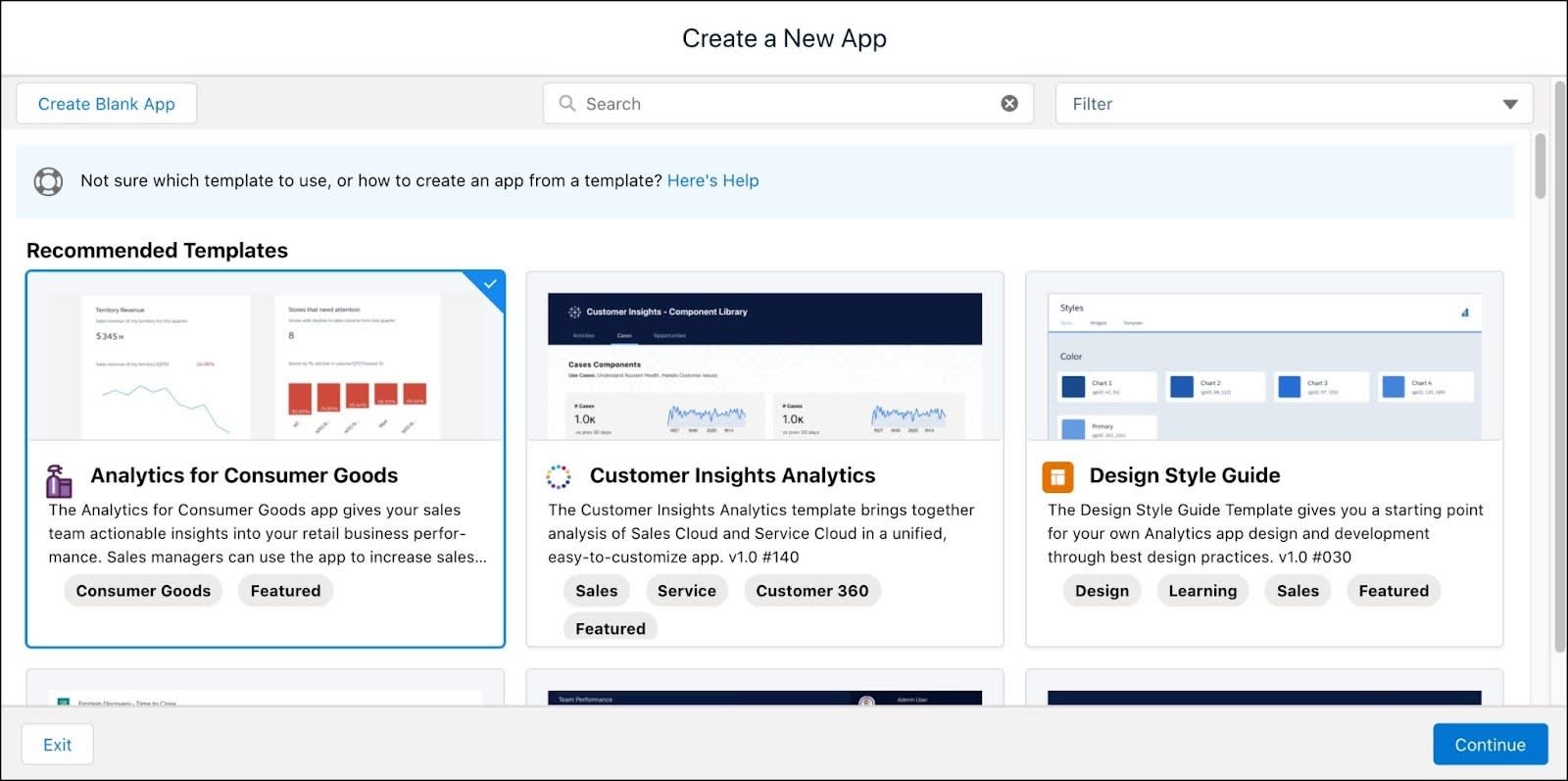Viewport: 1568px width, 781px height.
Task: Click the Featured tag on Design Style Guide card
Action: (1394, 591)
